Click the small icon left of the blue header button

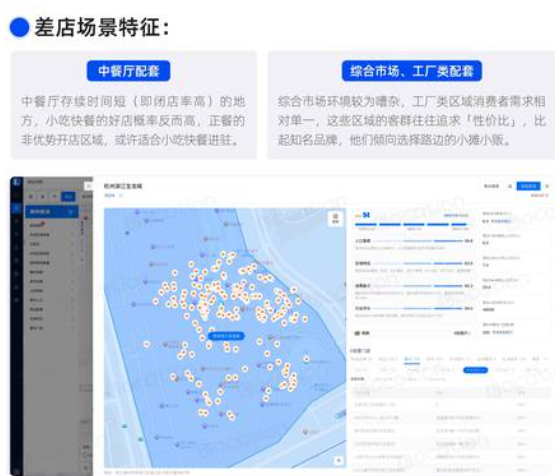(x=510, y=186)
